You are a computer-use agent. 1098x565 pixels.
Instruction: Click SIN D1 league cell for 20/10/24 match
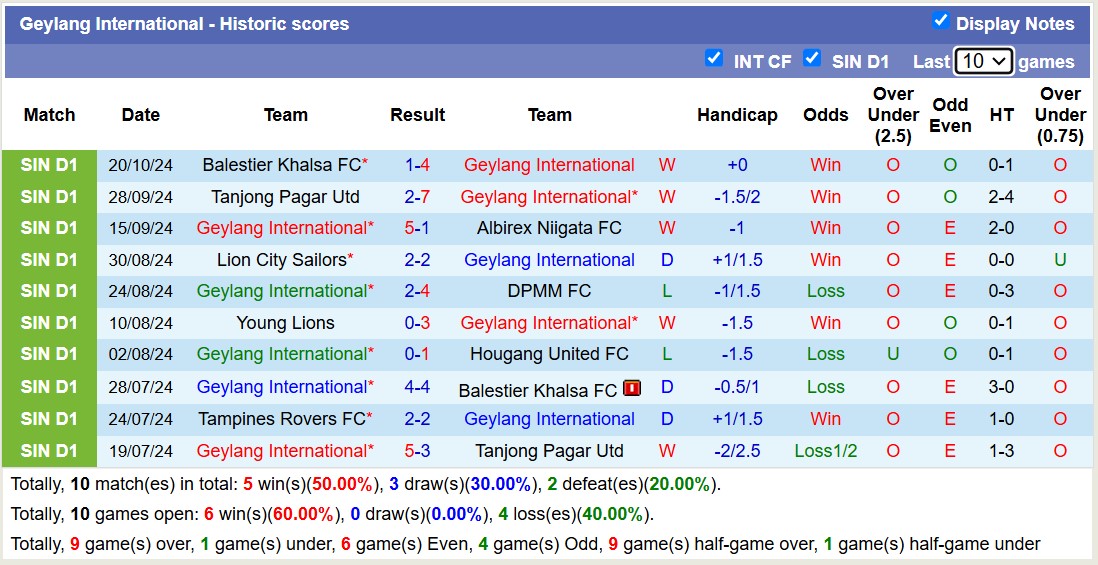point(49,165)
